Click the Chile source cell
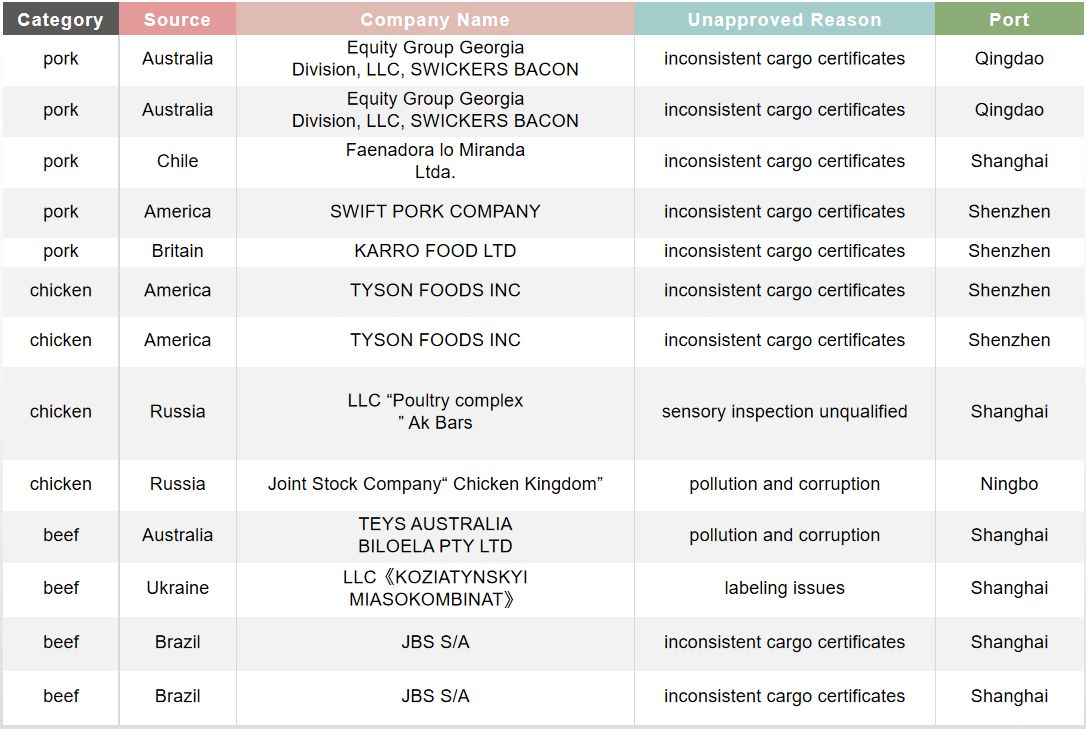The height and width of the screenshot is (729, 1086). pyautogui.click(x=177, y=161)
